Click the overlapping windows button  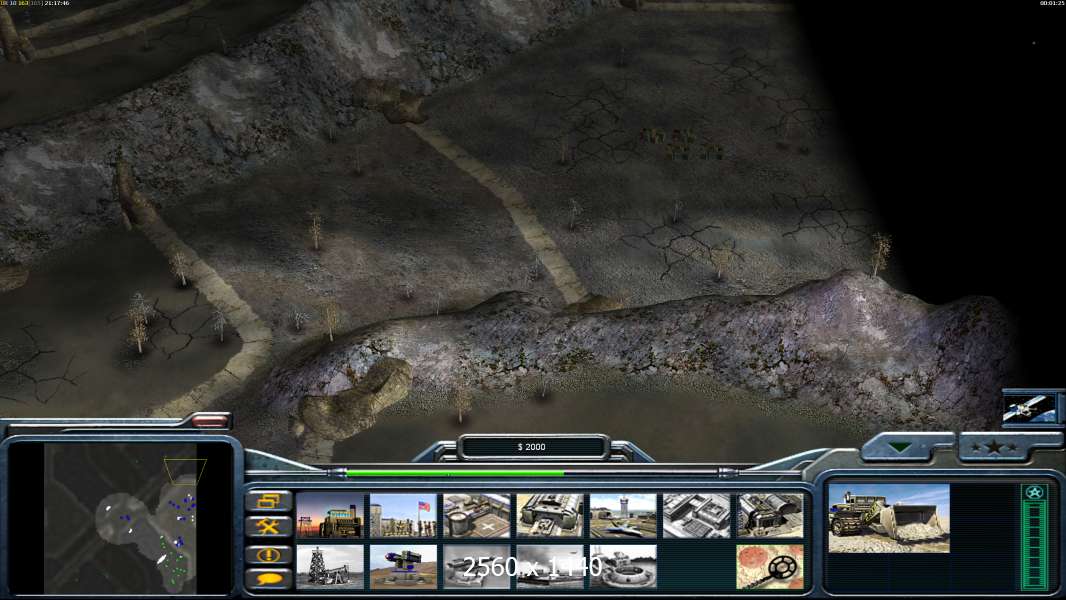pos(269,501)
